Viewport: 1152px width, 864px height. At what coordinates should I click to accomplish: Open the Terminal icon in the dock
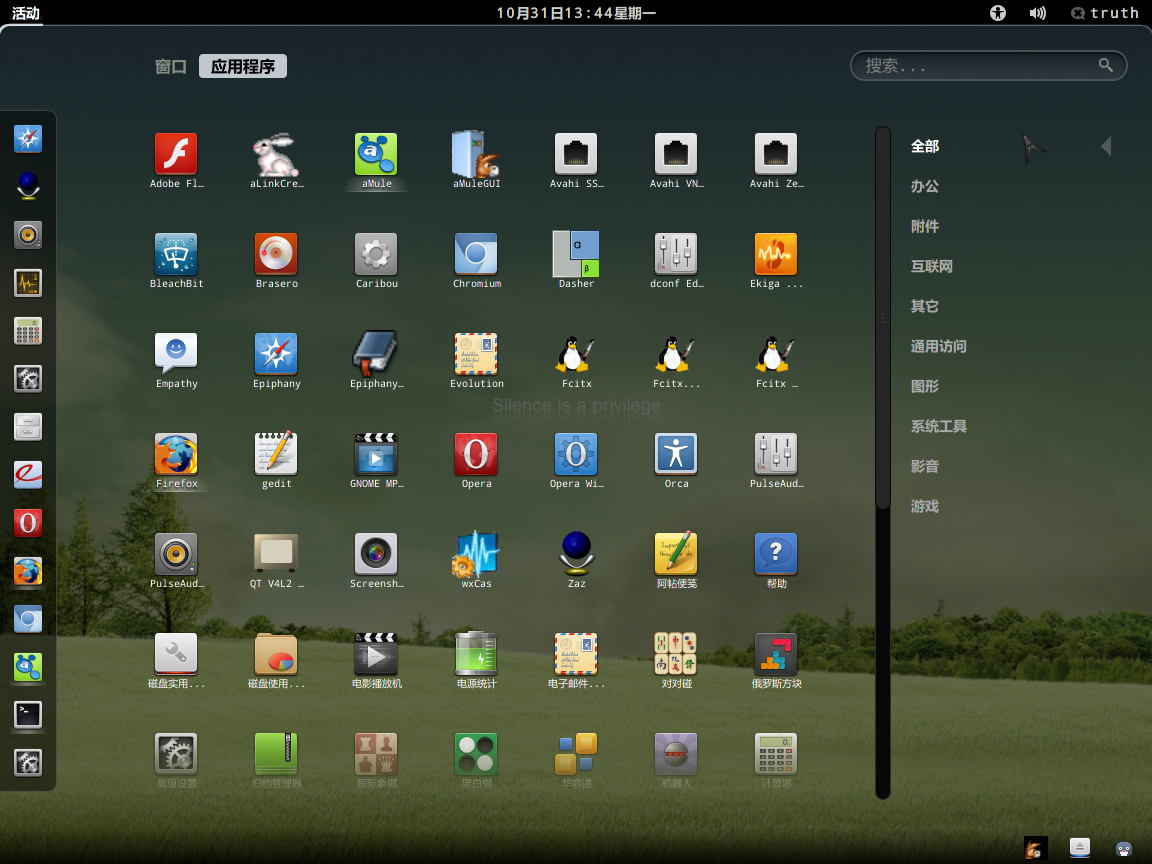click(x=28, y=715)
